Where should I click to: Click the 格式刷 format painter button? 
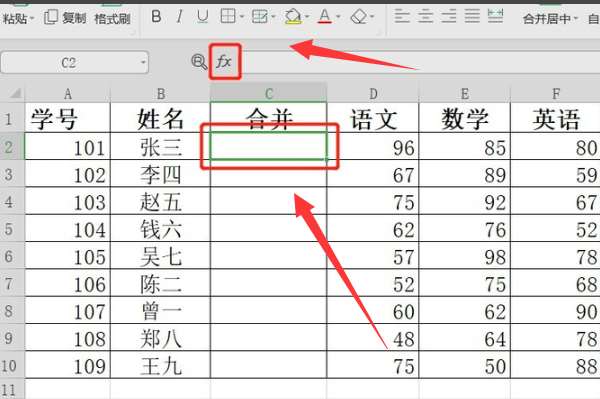112,18
